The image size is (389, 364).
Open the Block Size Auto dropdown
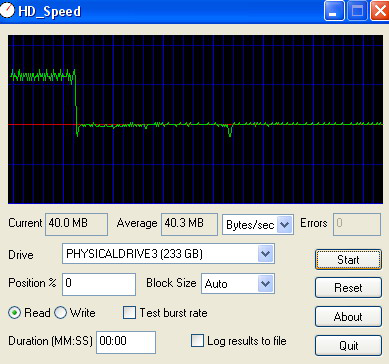[265, 284]
